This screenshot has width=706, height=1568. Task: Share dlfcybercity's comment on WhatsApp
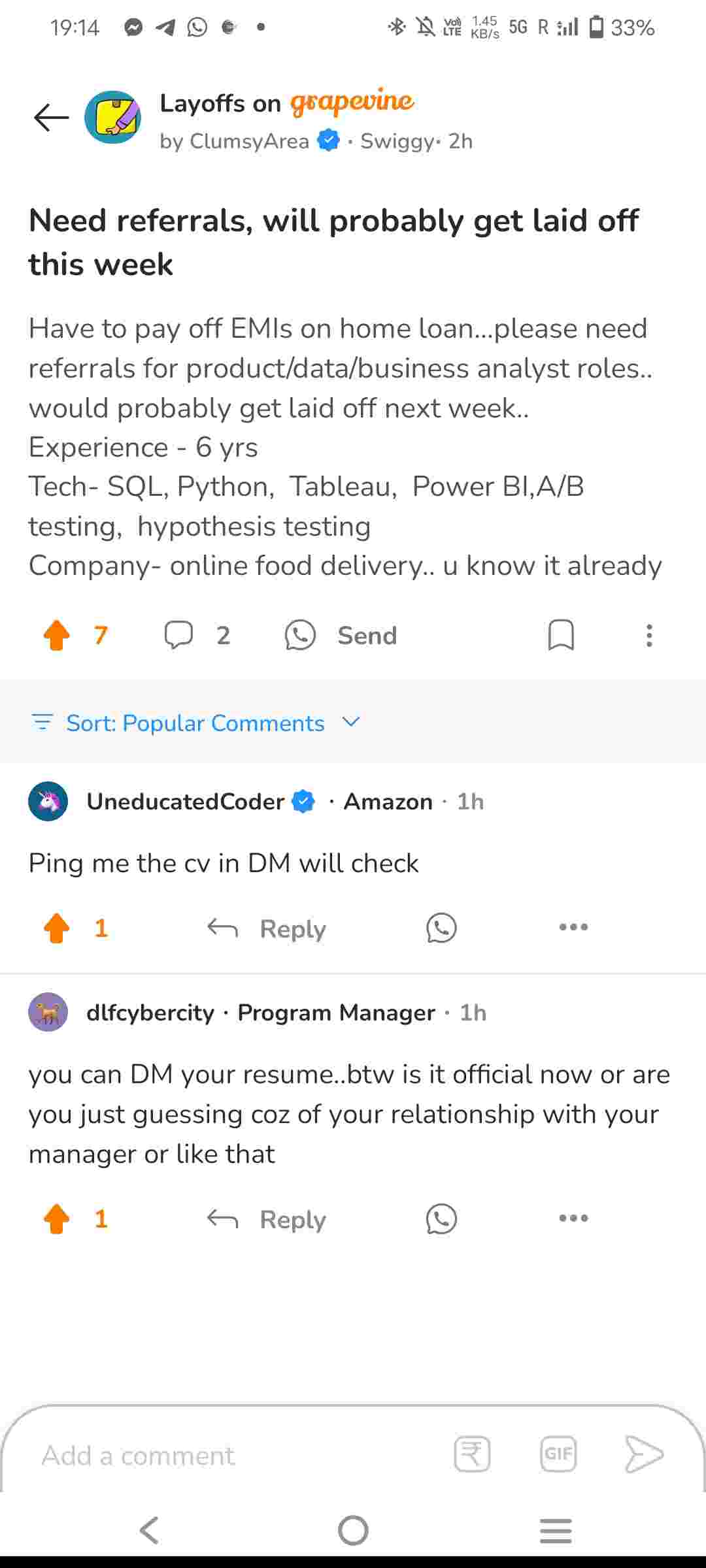pyautogui.click(x=441, y=1219)
